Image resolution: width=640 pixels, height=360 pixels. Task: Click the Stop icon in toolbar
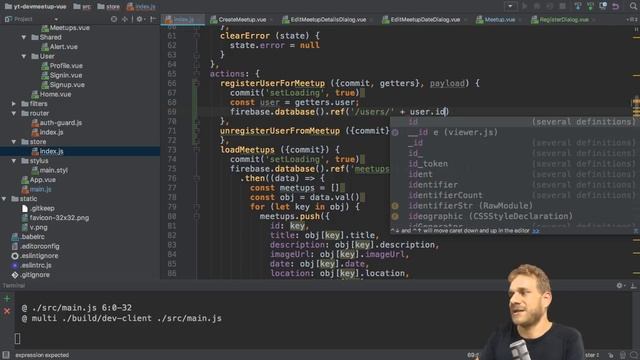coord(562,6)
